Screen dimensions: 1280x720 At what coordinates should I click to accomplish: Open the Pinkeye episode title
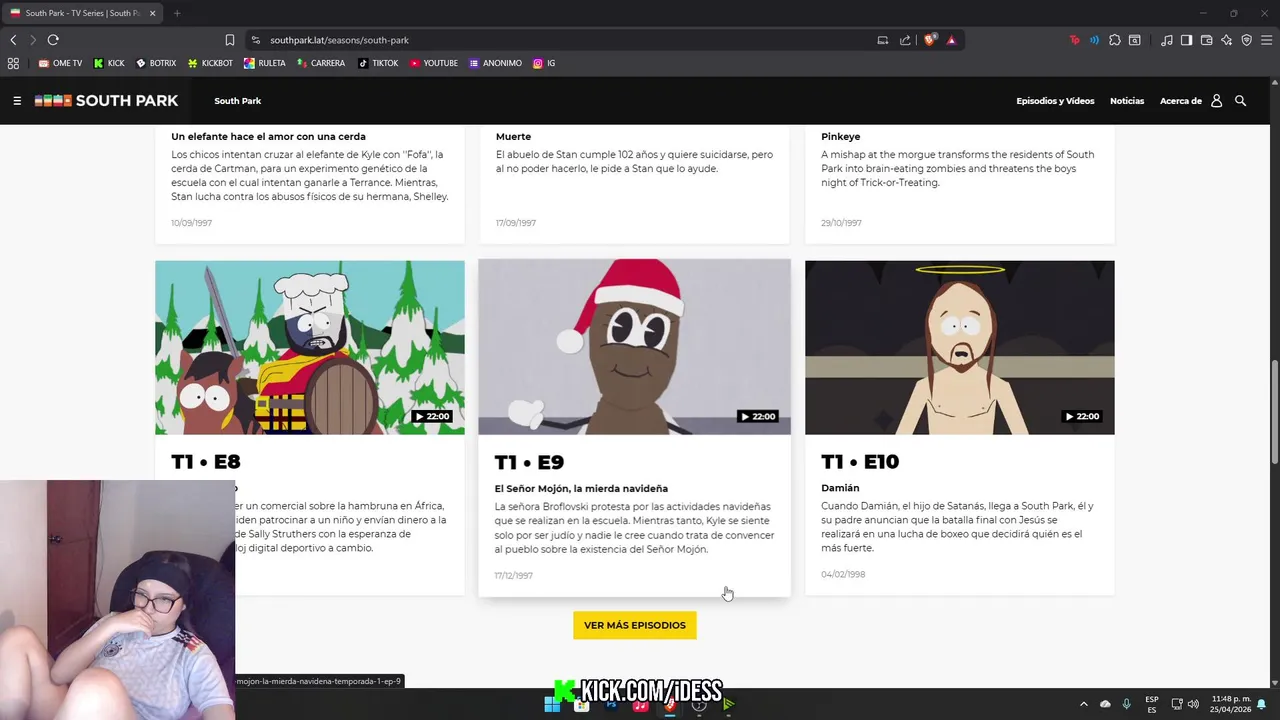[x=841, y=137]
